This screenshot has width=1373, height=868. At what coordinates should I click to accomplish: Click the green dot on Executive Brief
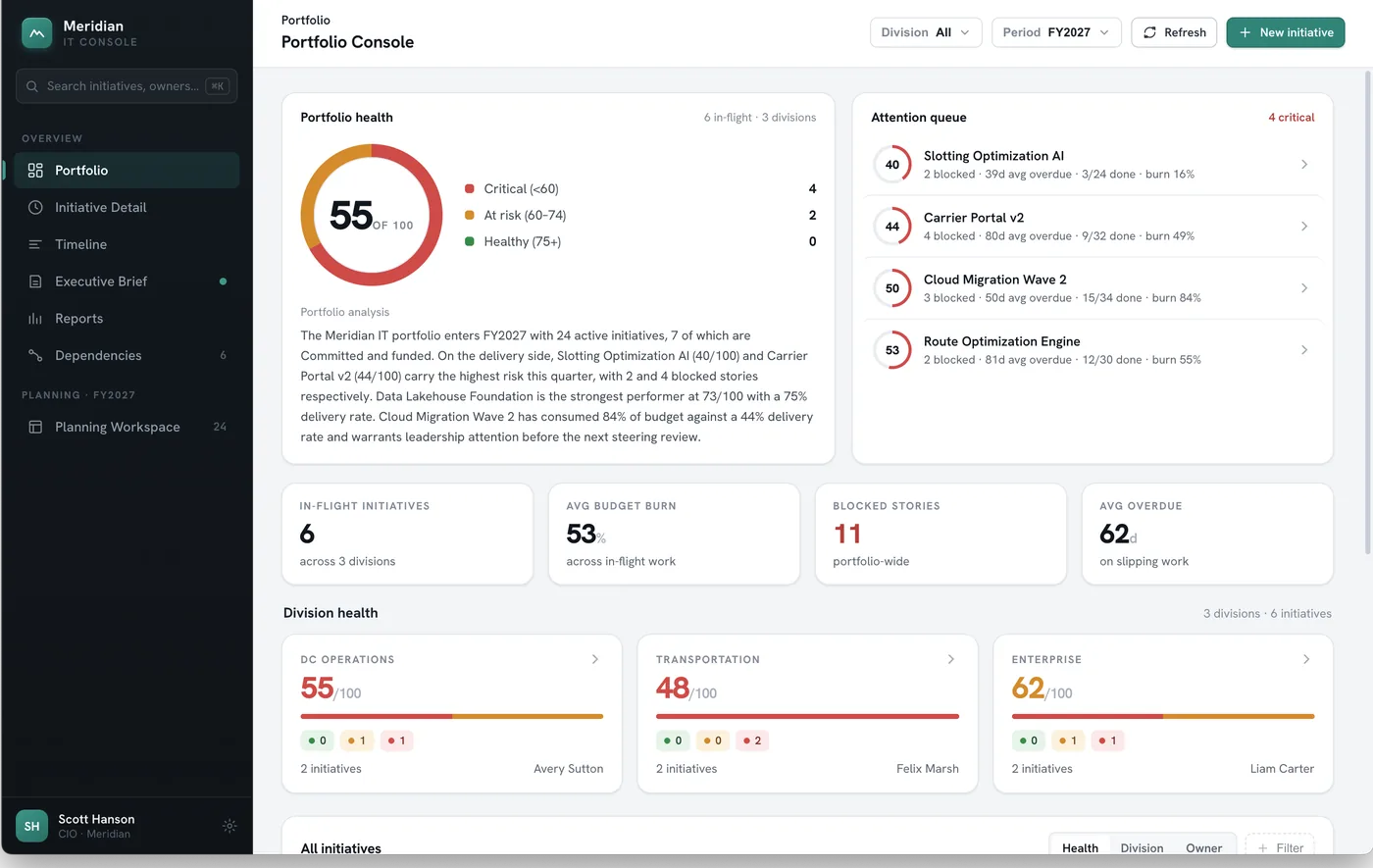click(223, 281)
